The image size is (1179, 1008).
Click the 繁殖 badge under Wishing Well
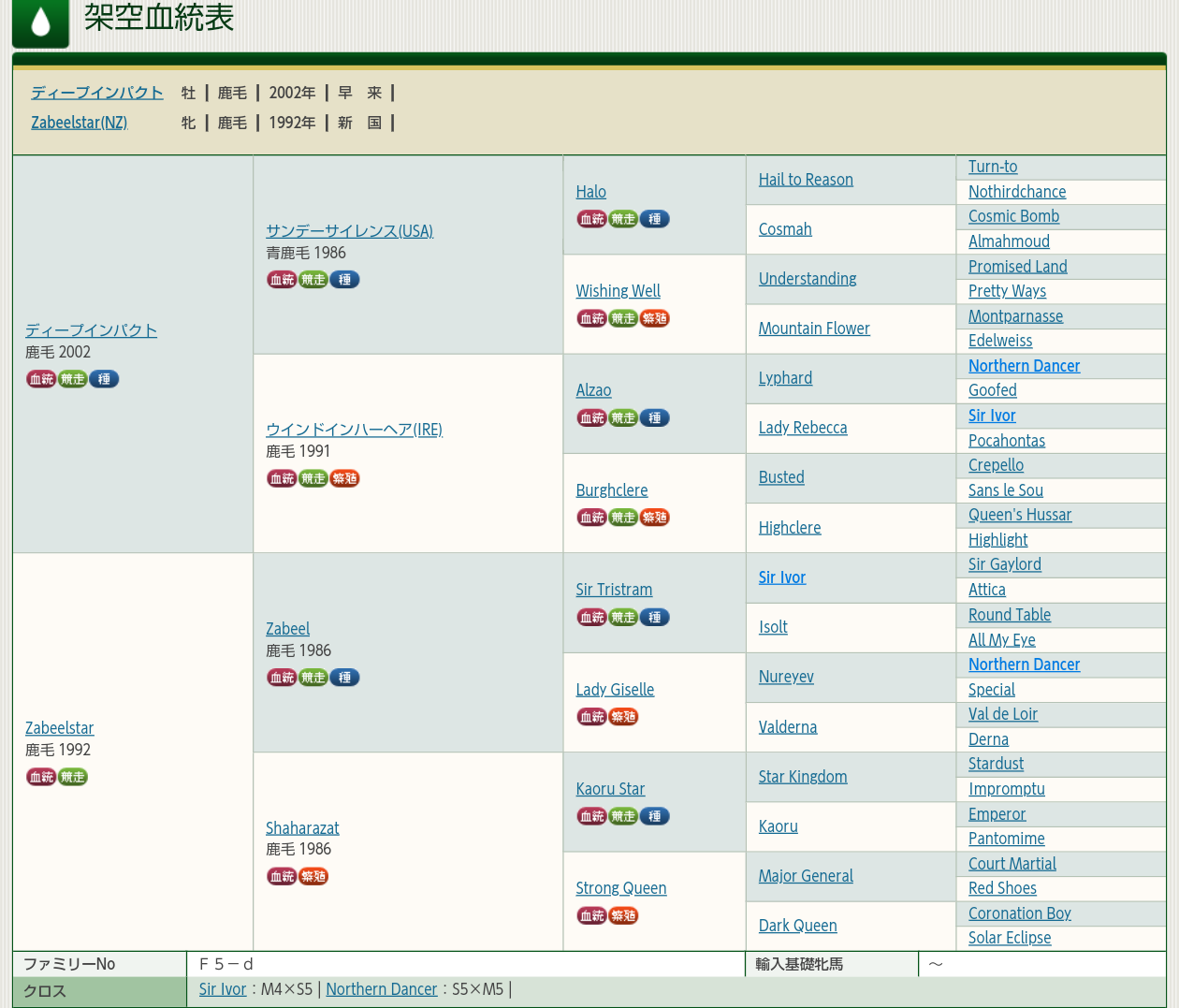pos(654,318)
